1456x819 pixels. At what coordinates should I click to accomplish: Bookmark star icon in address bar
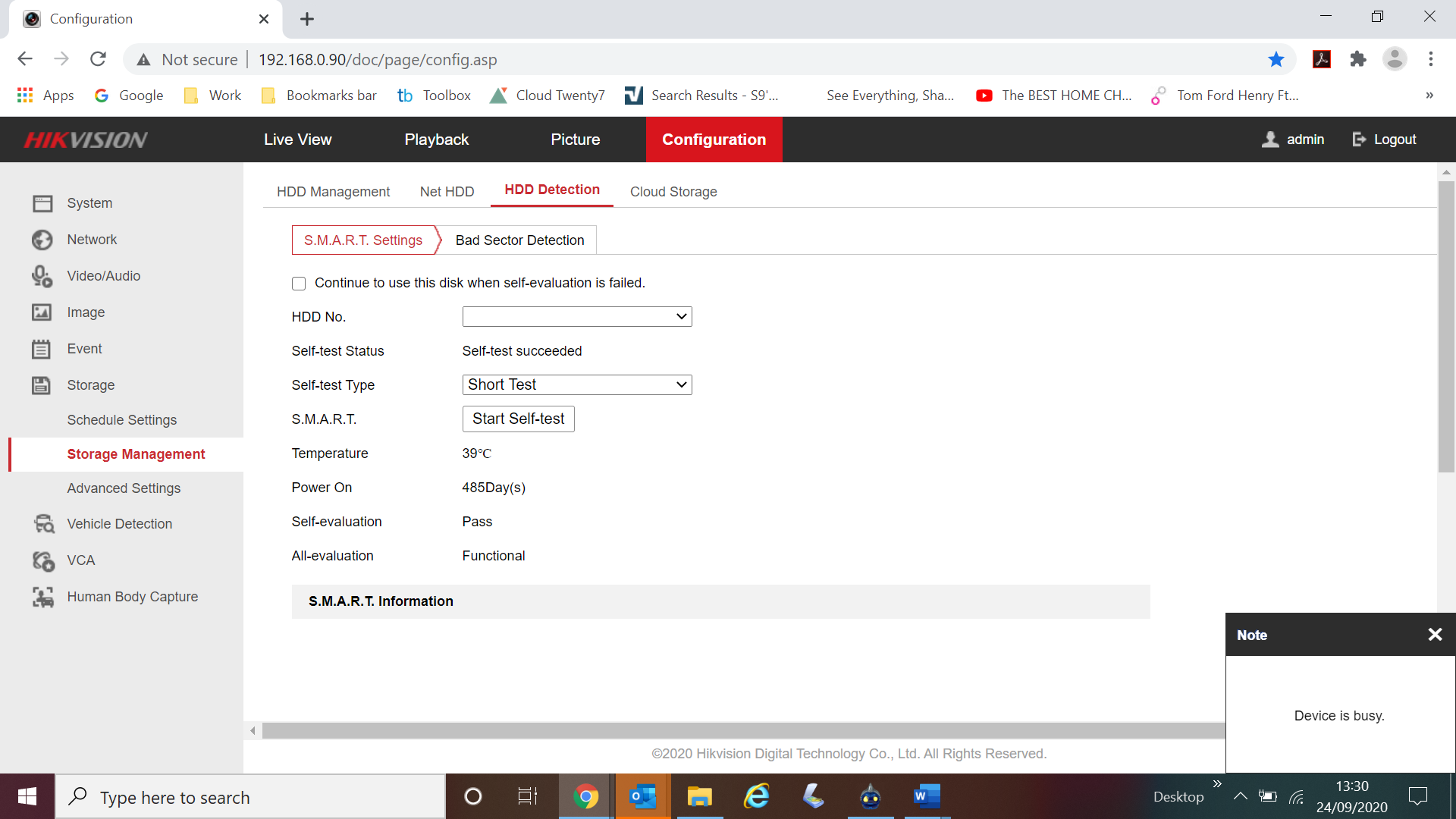1276,59
